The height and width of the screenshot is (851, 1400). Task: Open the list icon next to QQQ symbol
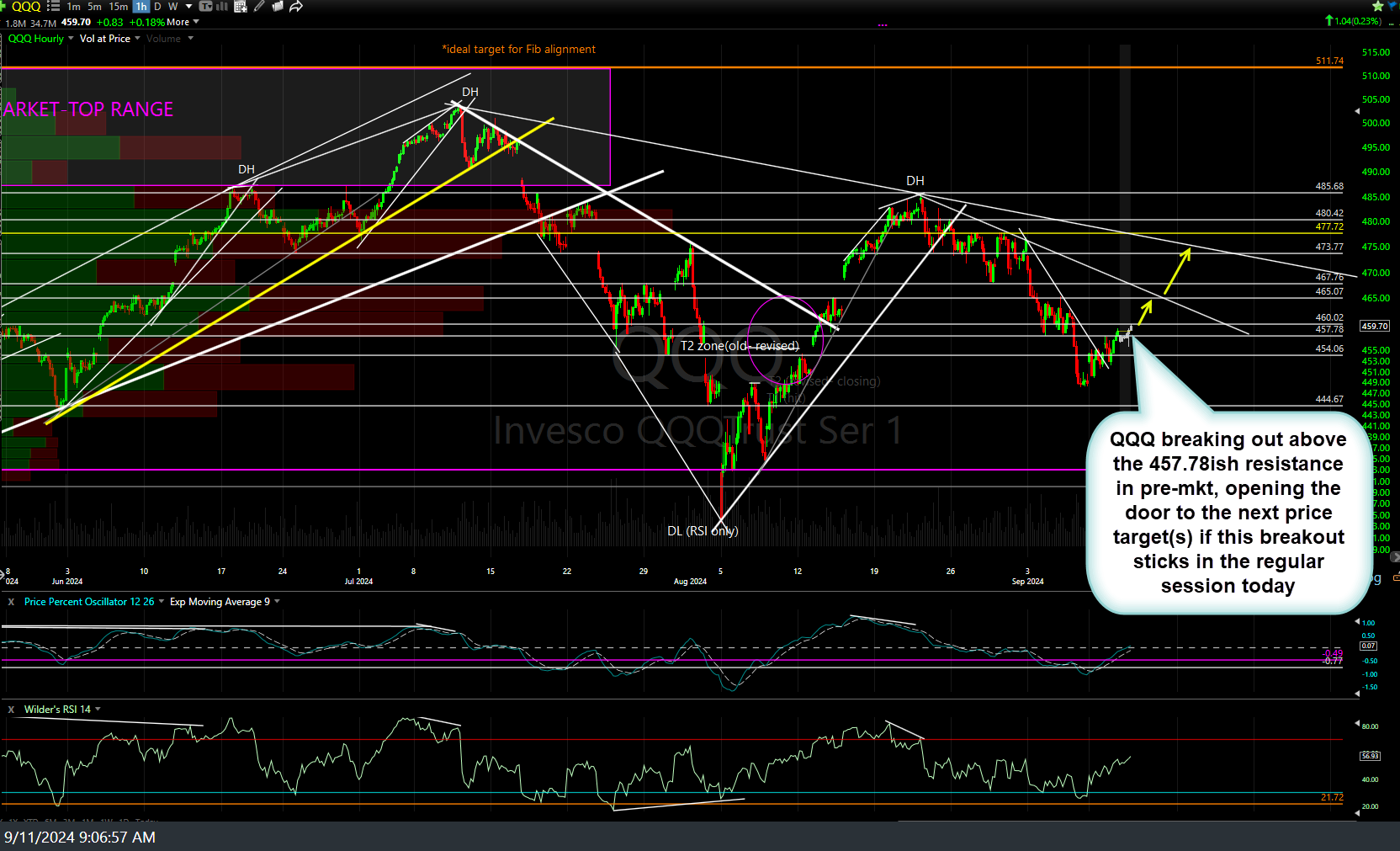coord(52,7)
